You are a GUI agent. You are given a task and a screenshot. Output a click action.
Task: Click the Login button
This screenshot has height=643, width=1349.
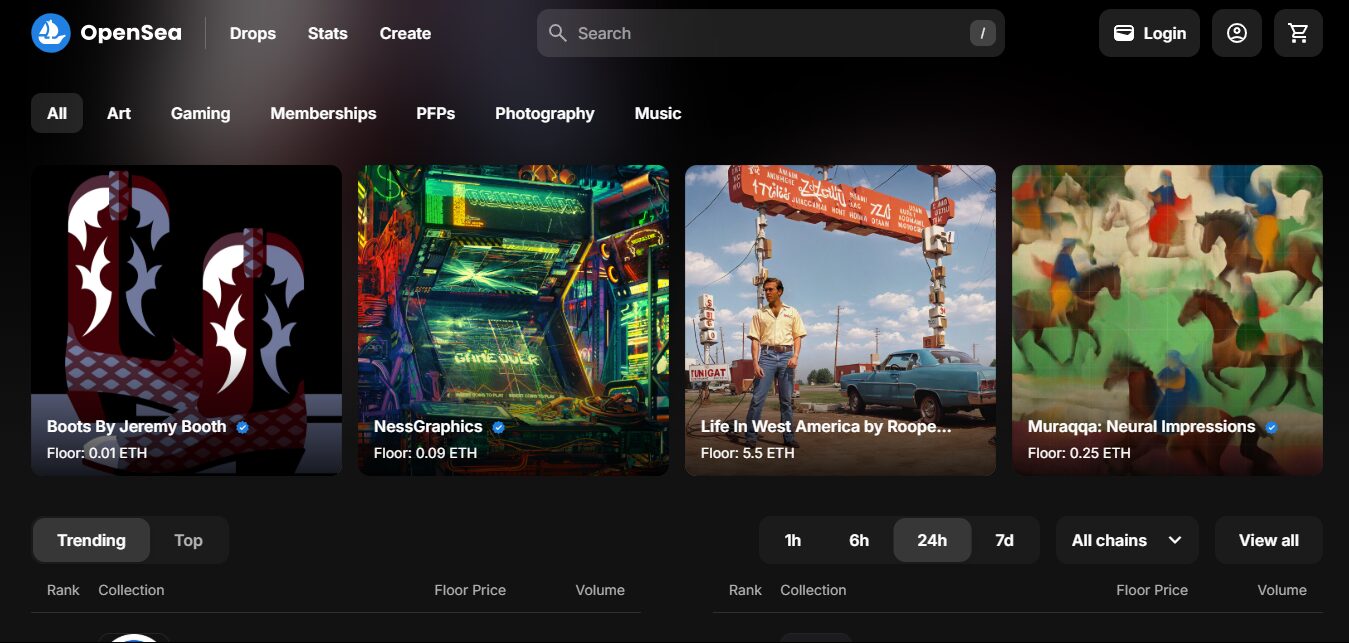click(1149, 33)
